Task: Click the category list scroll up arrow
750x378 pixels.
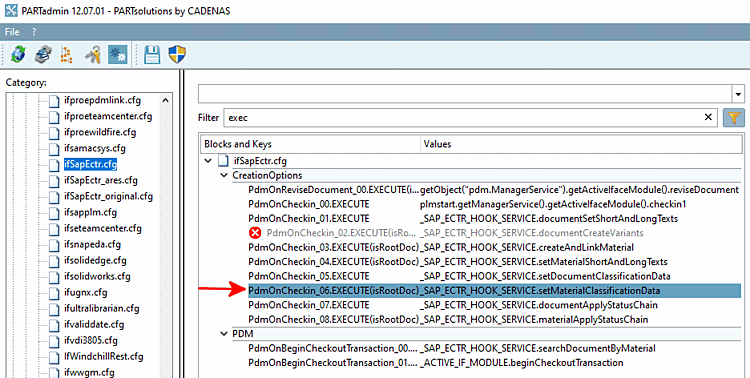Action: tap(165, 100)
